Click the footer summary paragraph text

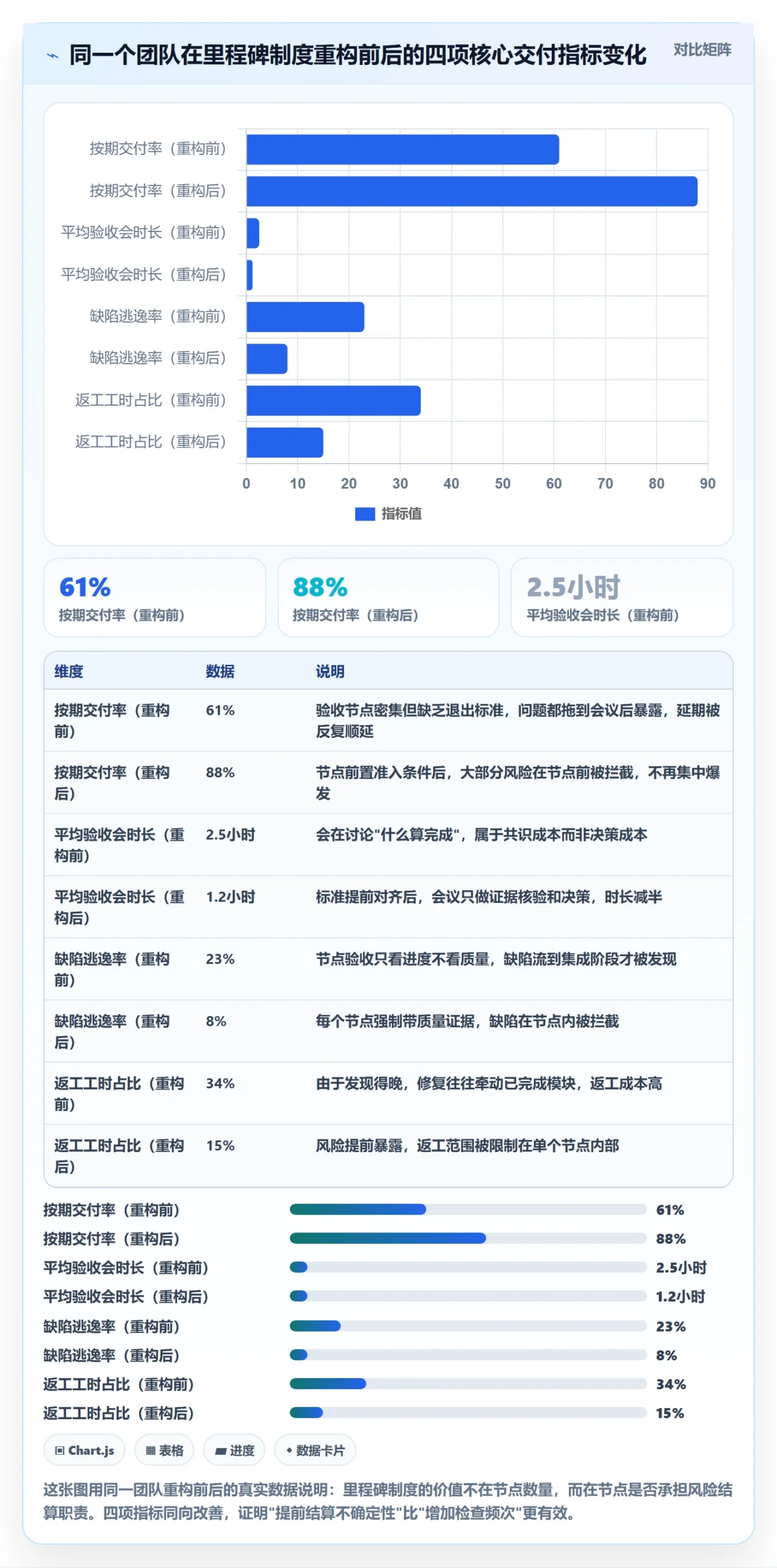388,1501
